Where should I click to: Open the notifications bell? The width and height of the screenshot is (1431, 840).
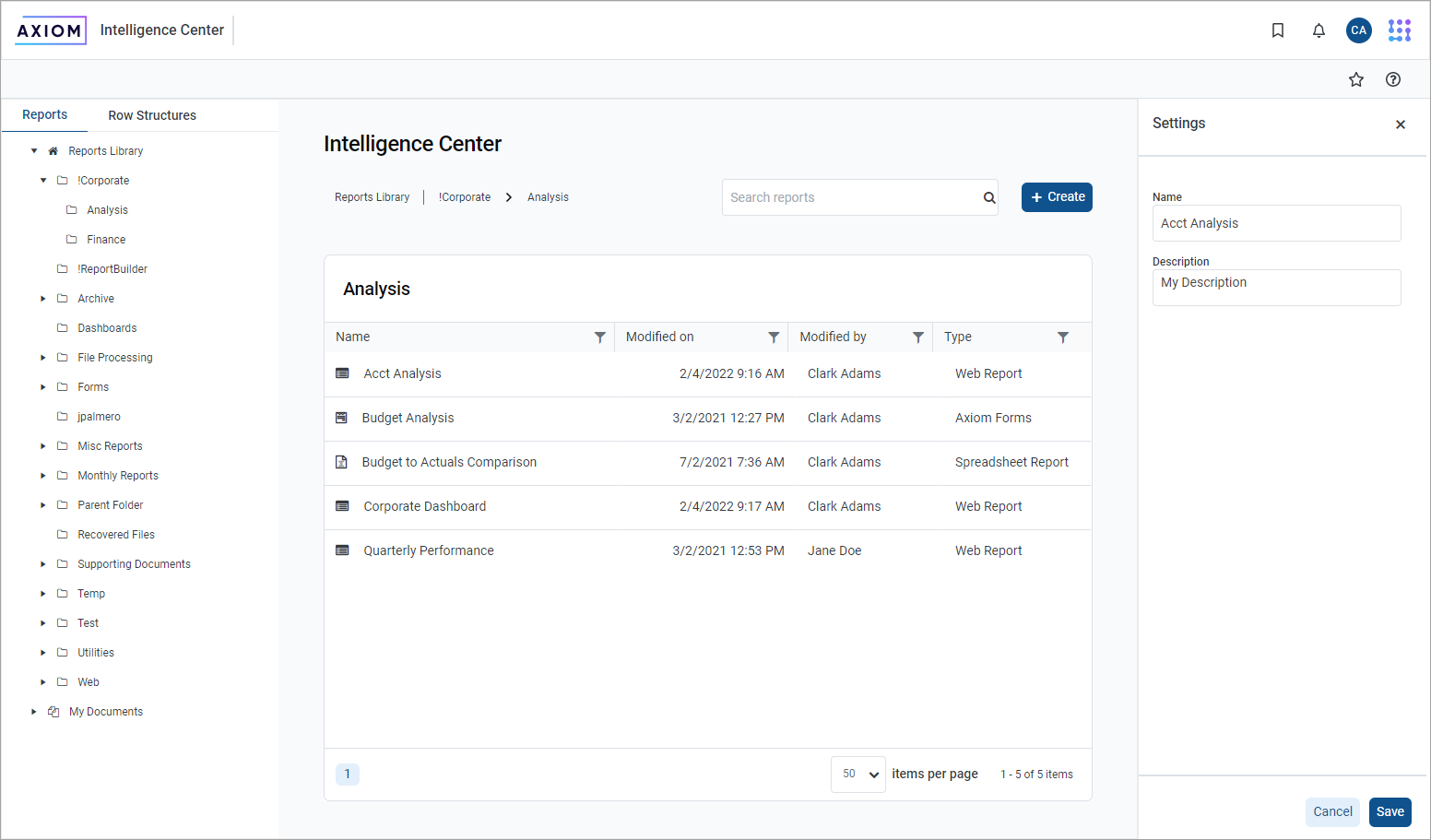pyautogui.click(x=1319, y=30)
